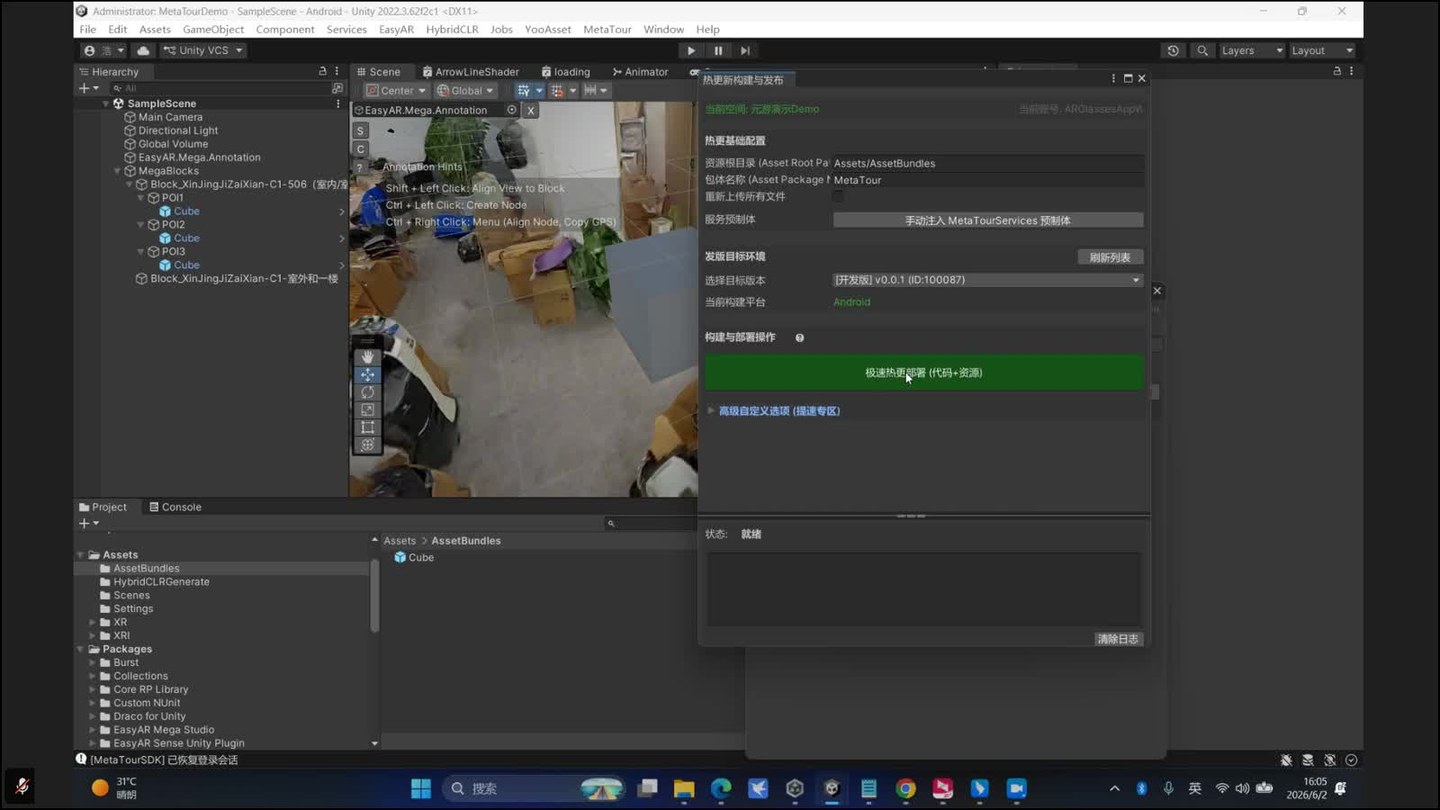Expand the 高级自定义选项 foldout
The width and height of the screenshot is (1440, 810).
[711, 411]
